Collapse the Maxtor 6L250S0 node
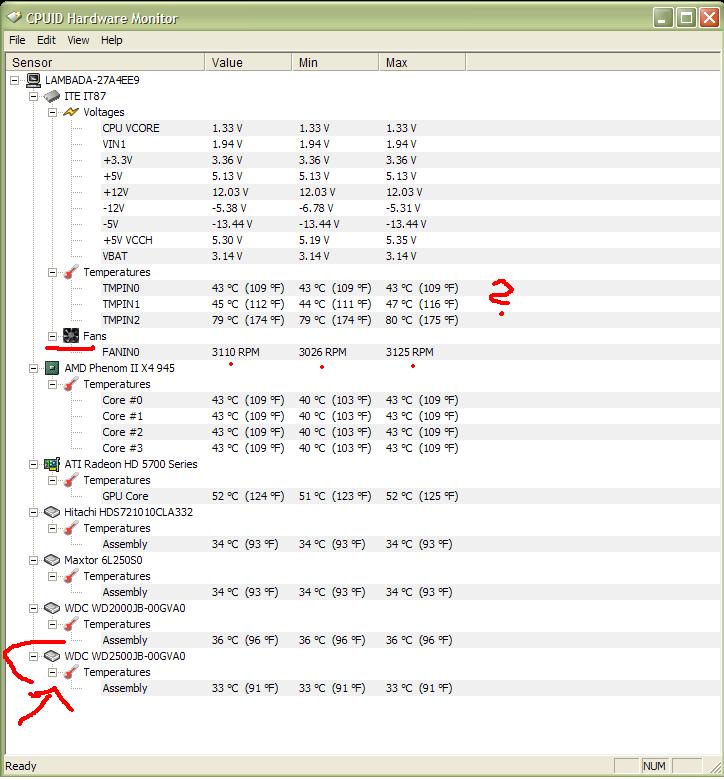 coord(33,561)
